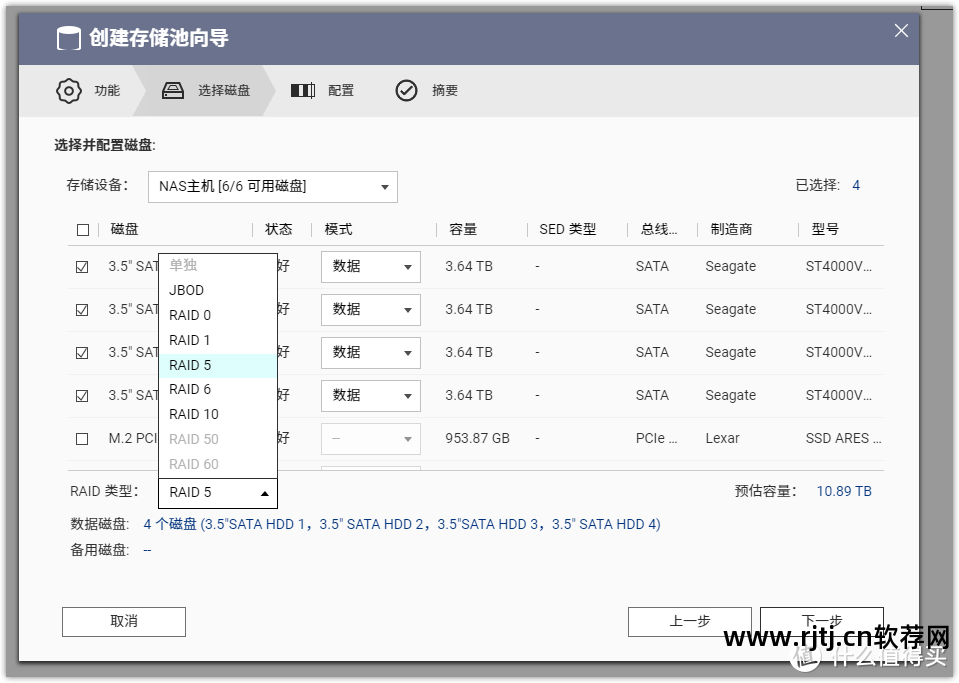Toggle the select-all disks header checkbox

pos(83,230)
